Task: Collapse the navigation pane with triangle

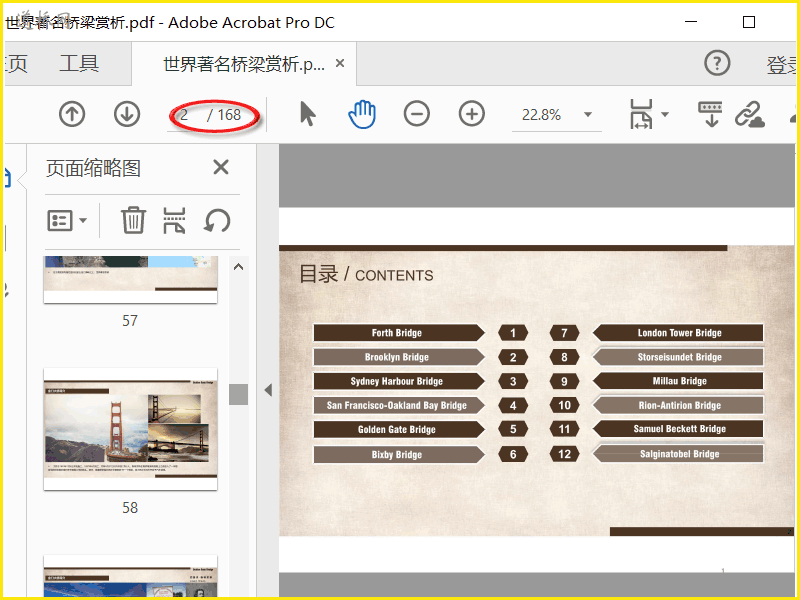Action: [x=268, y=390]
